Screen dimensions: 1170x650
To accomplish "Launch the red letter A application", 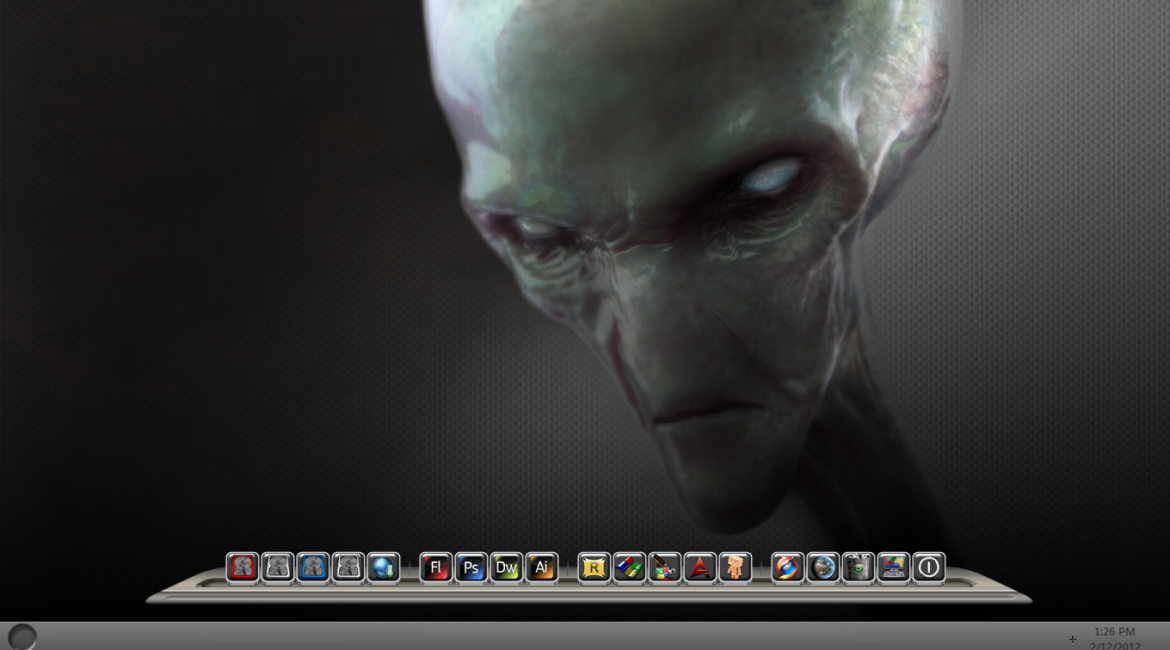I will (700, 568).
